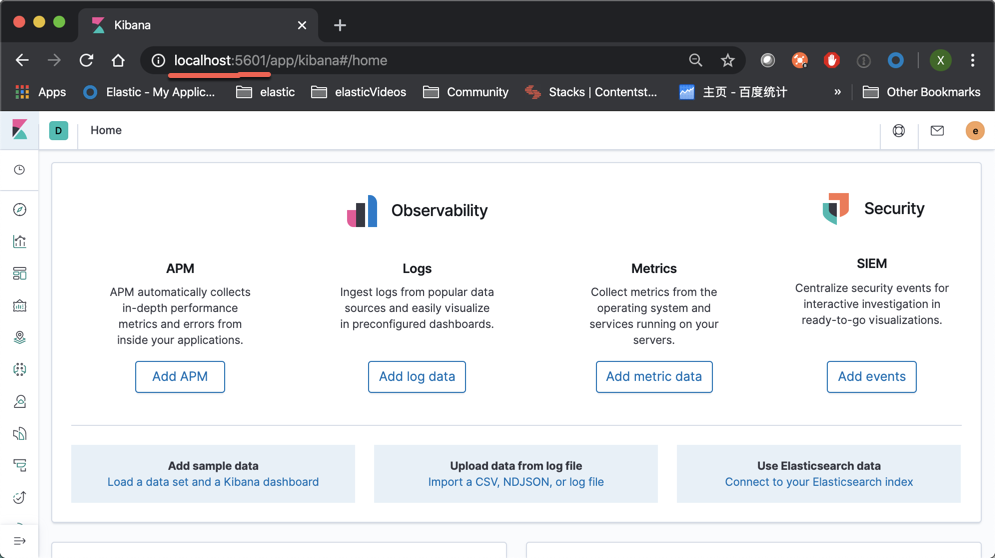Click the Add metric data button
Viewport: 995px width, 558px height.
pyautogui.click(x=654, y=377)
